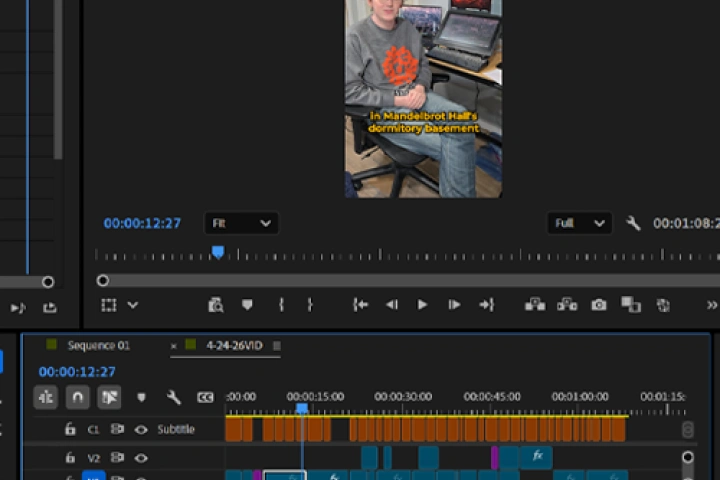
Task: Hide the Subtitle track with eye icon
Action: click(141, 429)
